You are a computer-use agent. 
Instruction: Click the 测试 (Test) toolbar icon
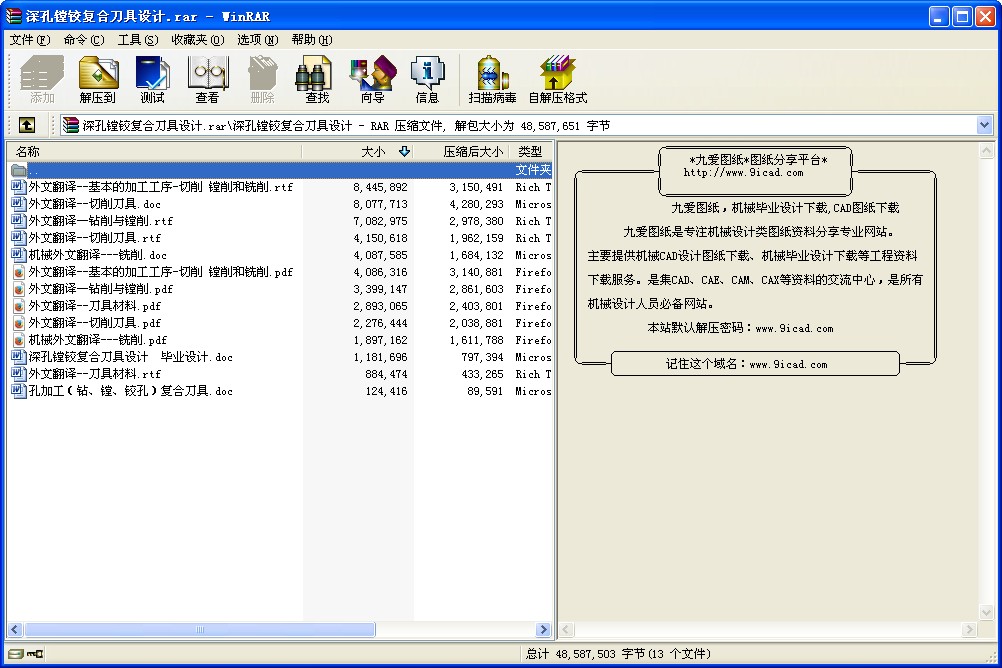(152, 80)
